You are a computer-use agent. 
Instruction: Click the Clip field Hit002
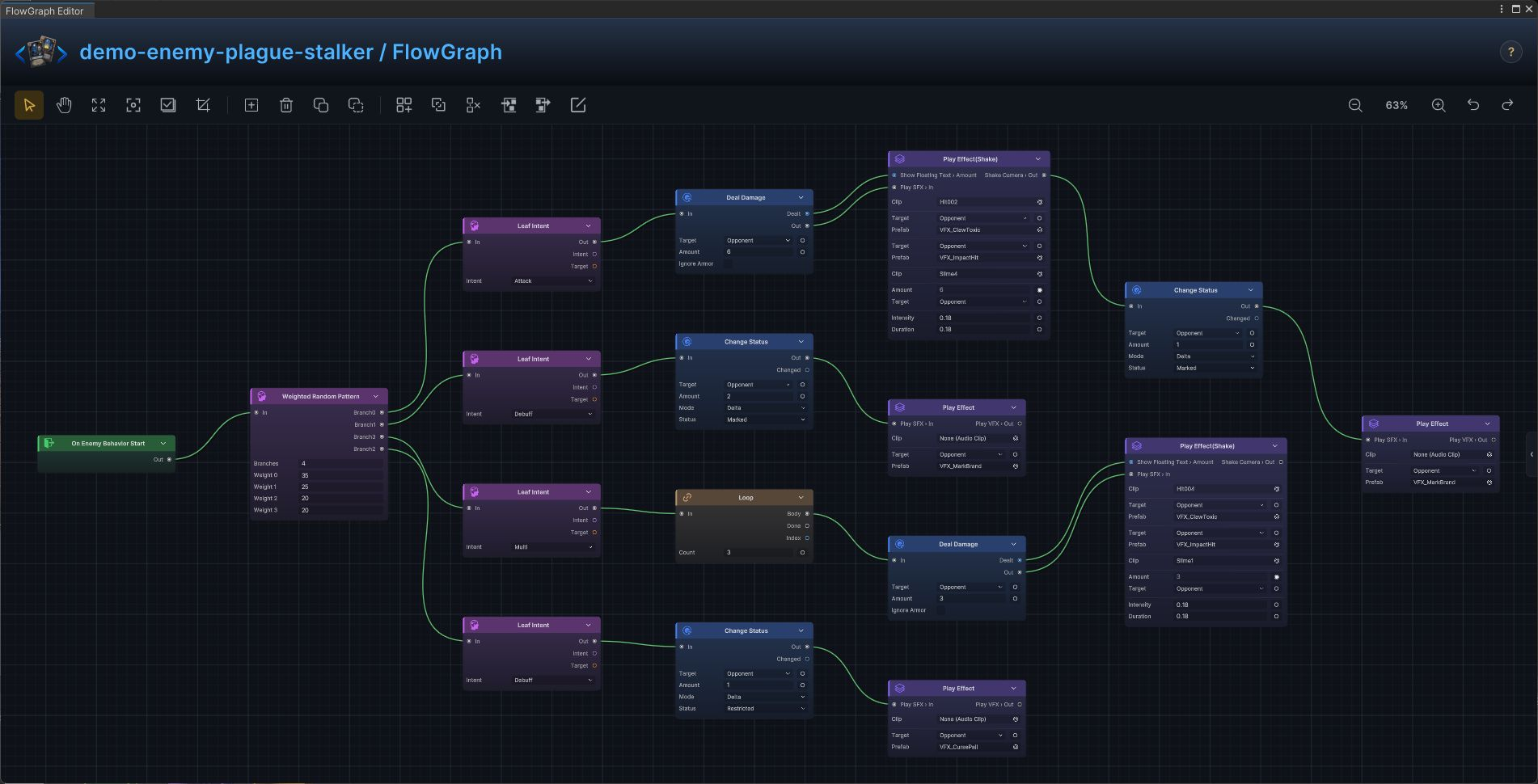986,202
